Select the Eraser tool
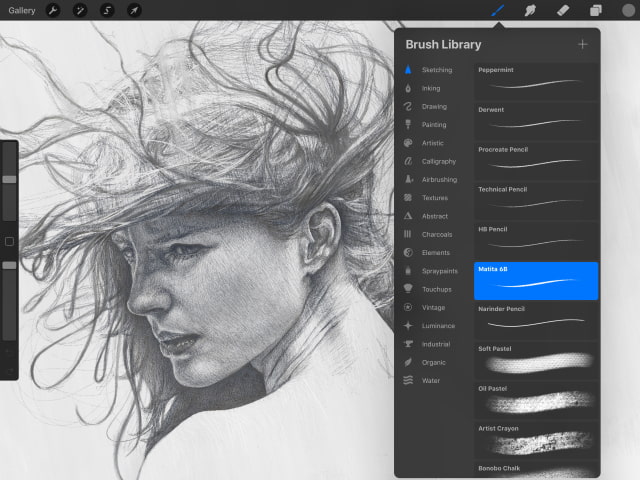The width and height of the screenshot is (640, 480). pyautogui.click(x=562, y=11)
